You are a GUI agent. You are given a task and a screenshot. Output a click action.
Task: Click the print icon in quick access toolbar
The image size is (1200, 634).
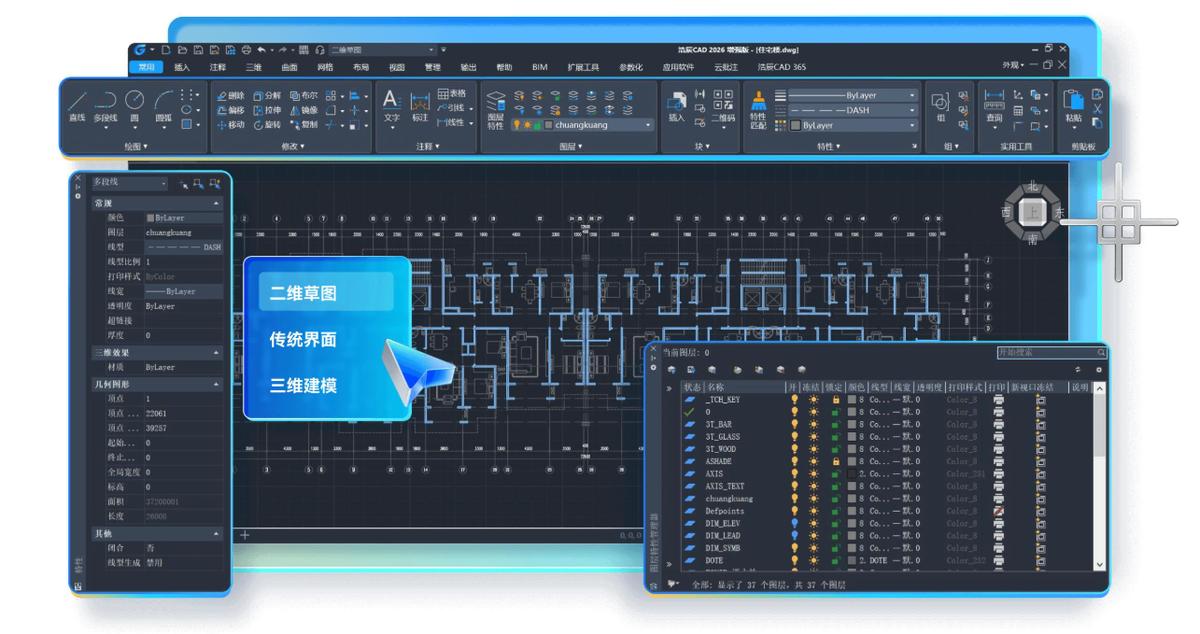[246, 49]
